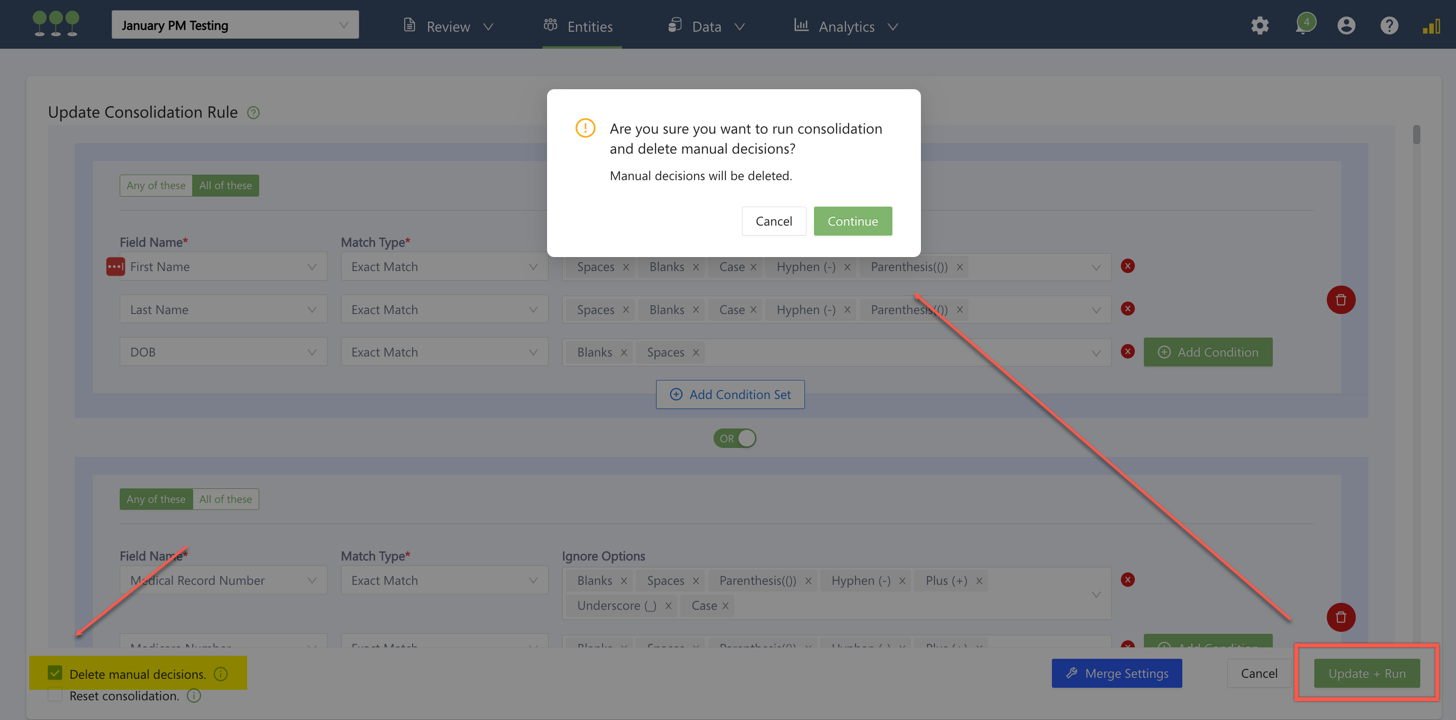Go to the Entities tab

579,26
